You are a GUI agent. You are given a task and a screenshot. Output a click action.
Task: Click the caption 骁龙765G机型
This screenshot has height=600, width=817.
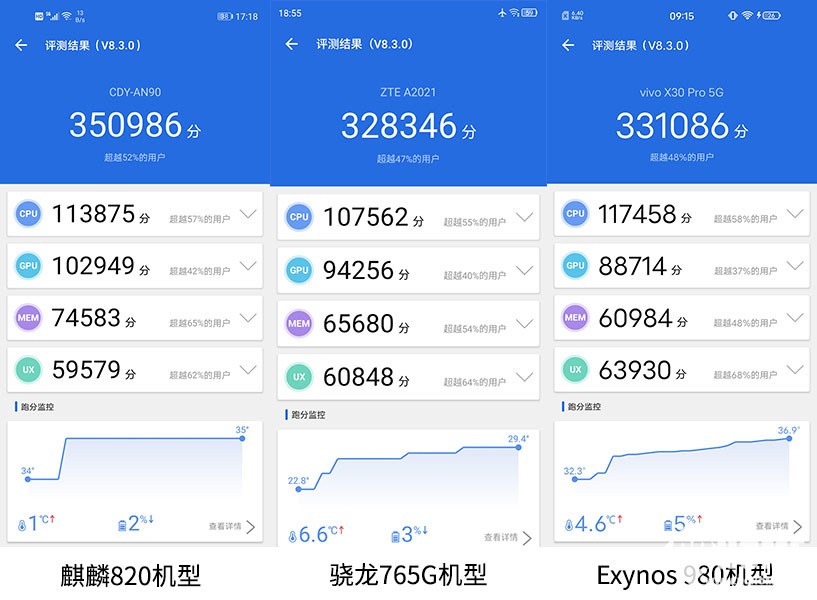pos(408,575)
